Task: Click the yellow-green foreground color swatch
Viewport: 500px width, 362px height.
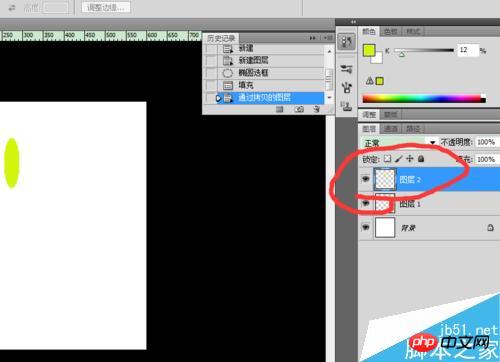Action: 369,51
